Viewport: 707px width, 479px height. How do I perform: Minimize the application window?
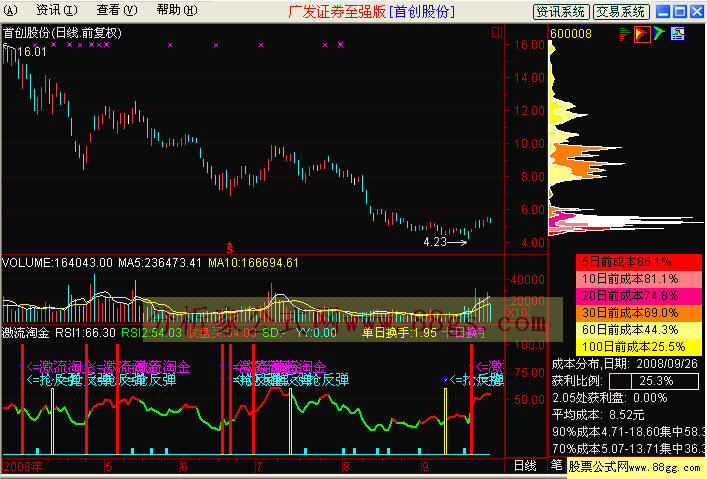click(x=663, y=12)
